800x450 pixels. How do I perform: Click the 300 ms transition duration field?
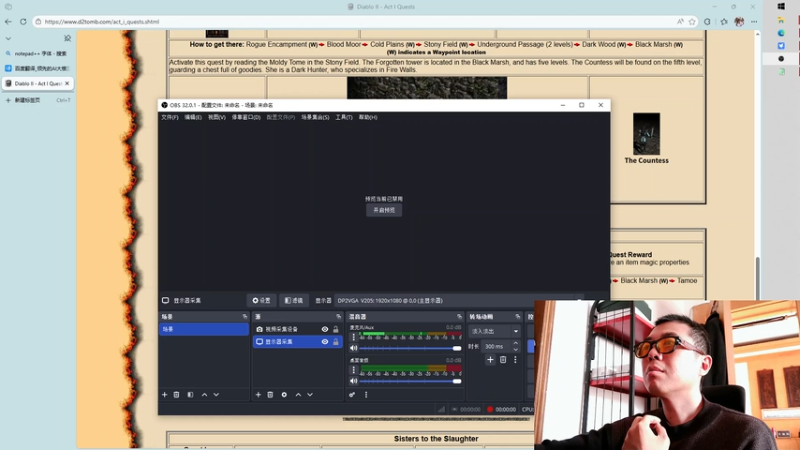[496, 346]
